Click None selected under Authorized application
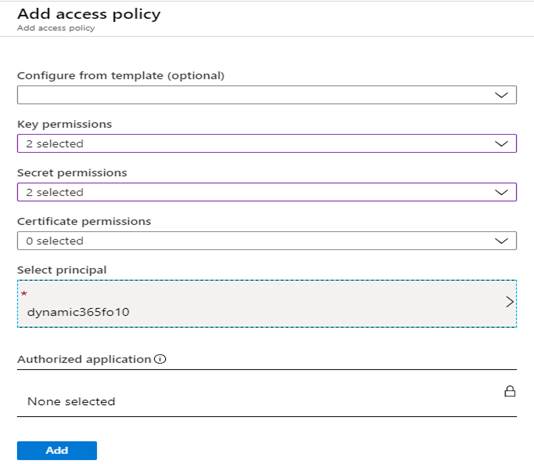This screenshot has width=534, height=464. (x=71, y=401)
